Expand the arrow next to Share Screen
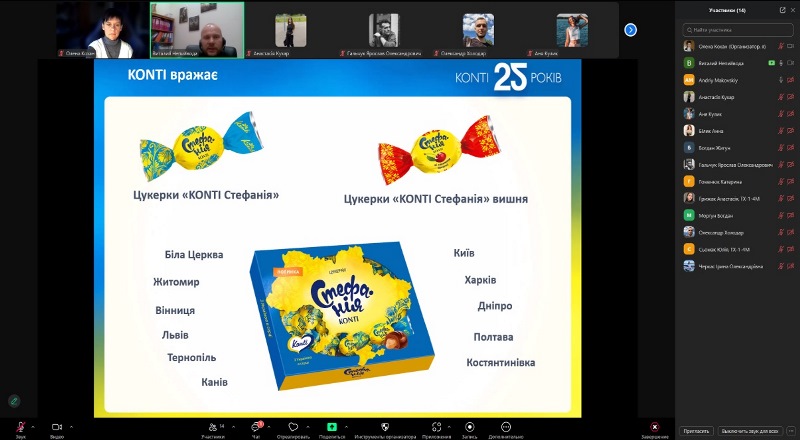The height and width of the screenshot is (440, 800). click(346, 427)
